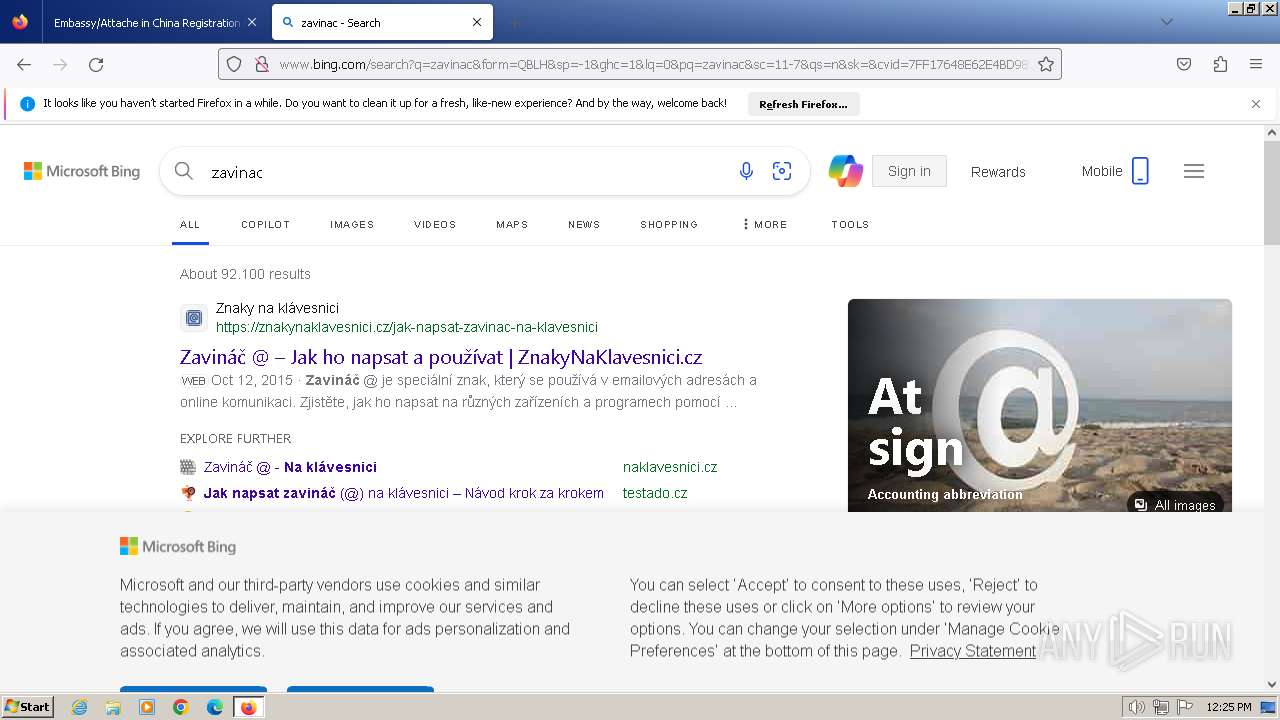Switch to the IMAGES tab
The width and height of the screenshot is (1280, 720).
(x=352, y=224)
